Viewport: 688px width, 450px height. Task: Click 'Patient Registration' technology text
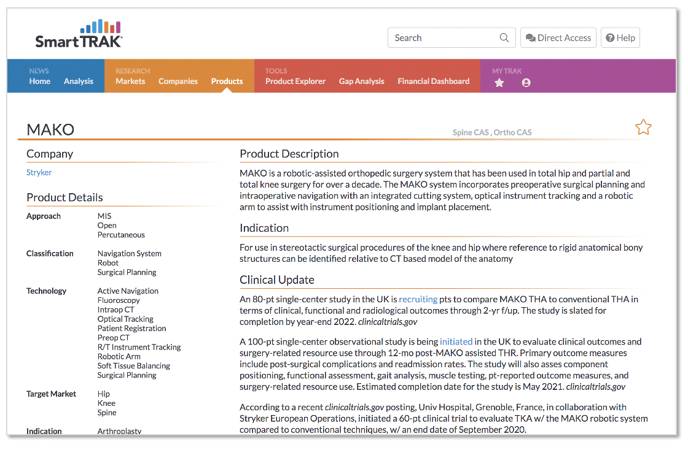tap(132, 328)
